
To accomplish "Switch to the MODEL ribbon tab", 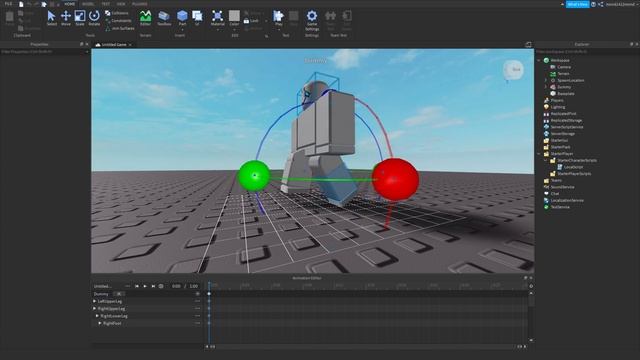I will 88,4.
